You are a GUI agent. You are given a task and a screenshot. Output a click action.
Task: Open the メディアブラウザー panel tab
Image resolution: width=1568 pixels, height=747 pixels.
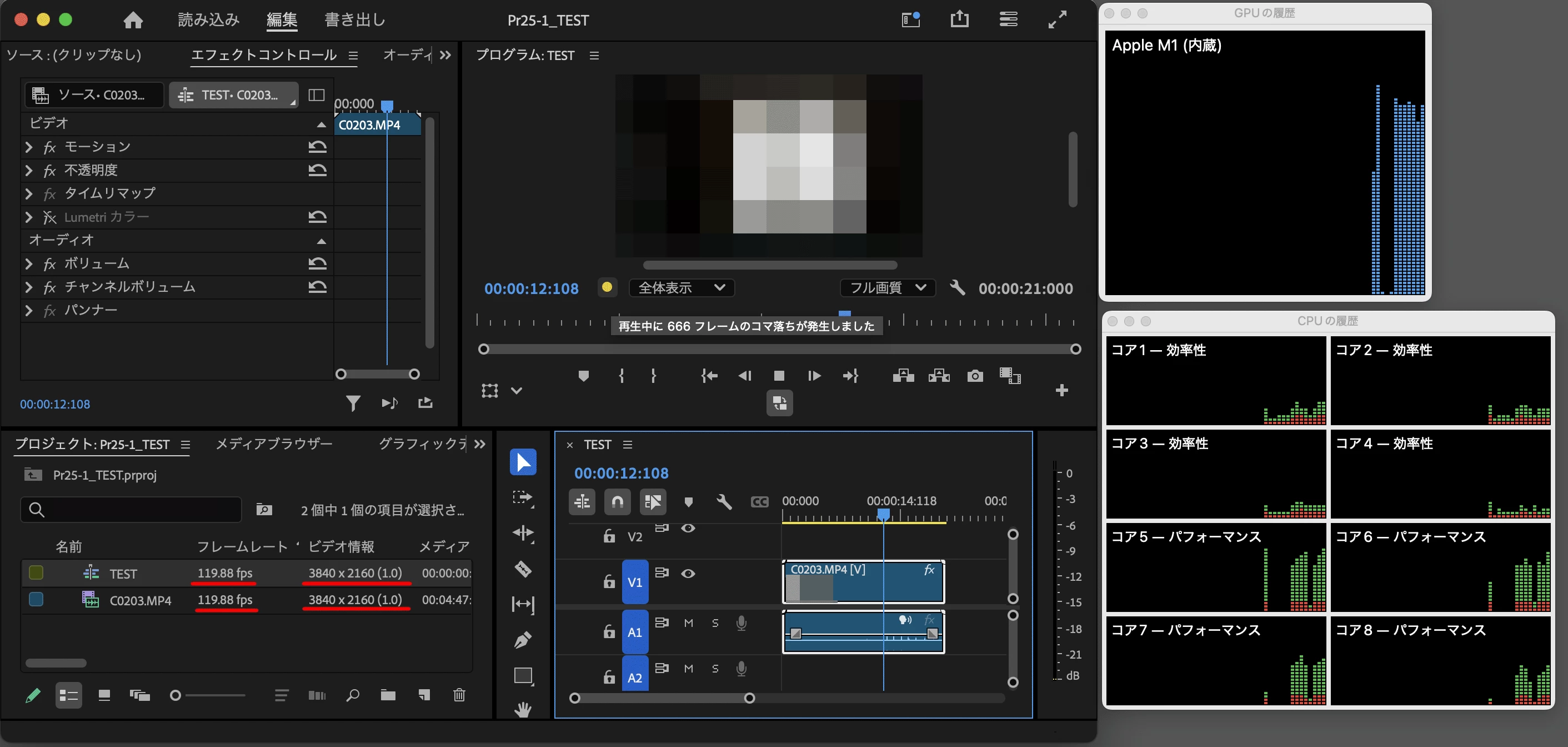(274, 444)
